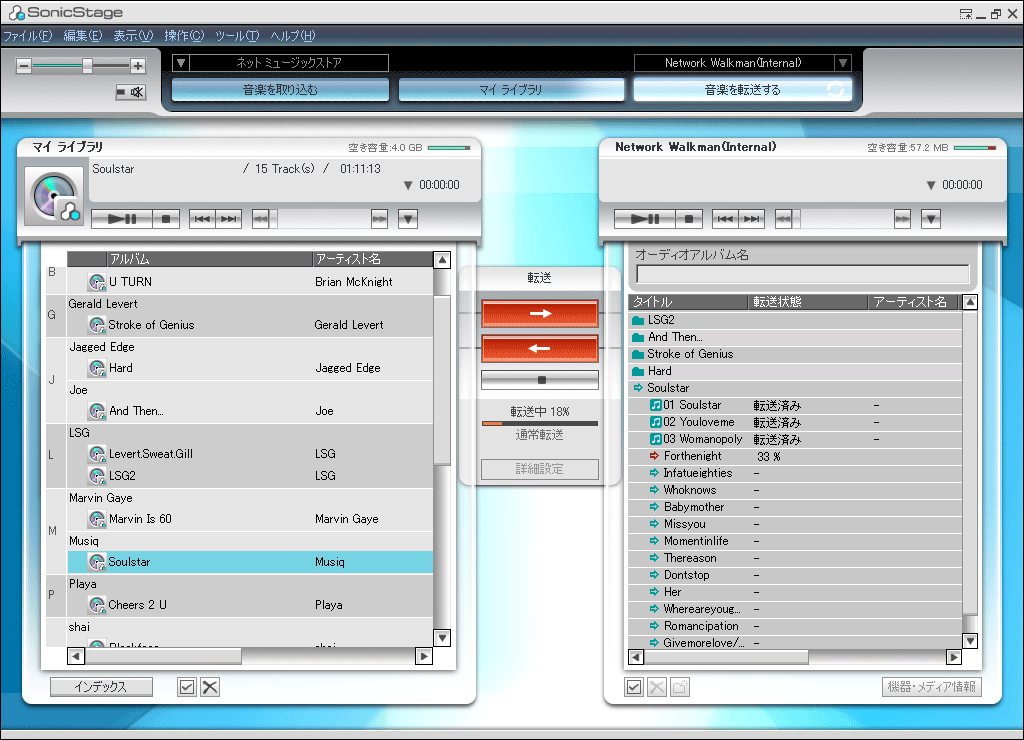Select the And Then... album by Joe
The image size is (1024, 740).
pyautogui.click(x=250, y=411)
